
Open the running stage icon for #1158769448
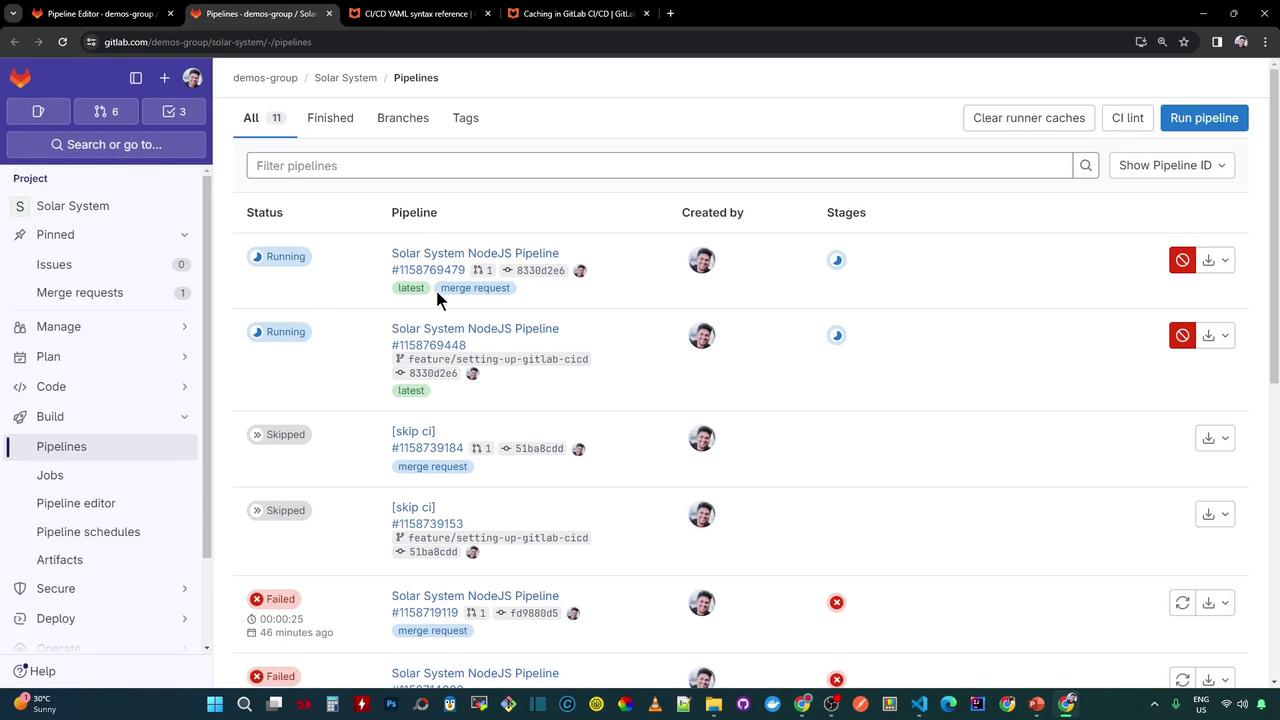(837, 335)
